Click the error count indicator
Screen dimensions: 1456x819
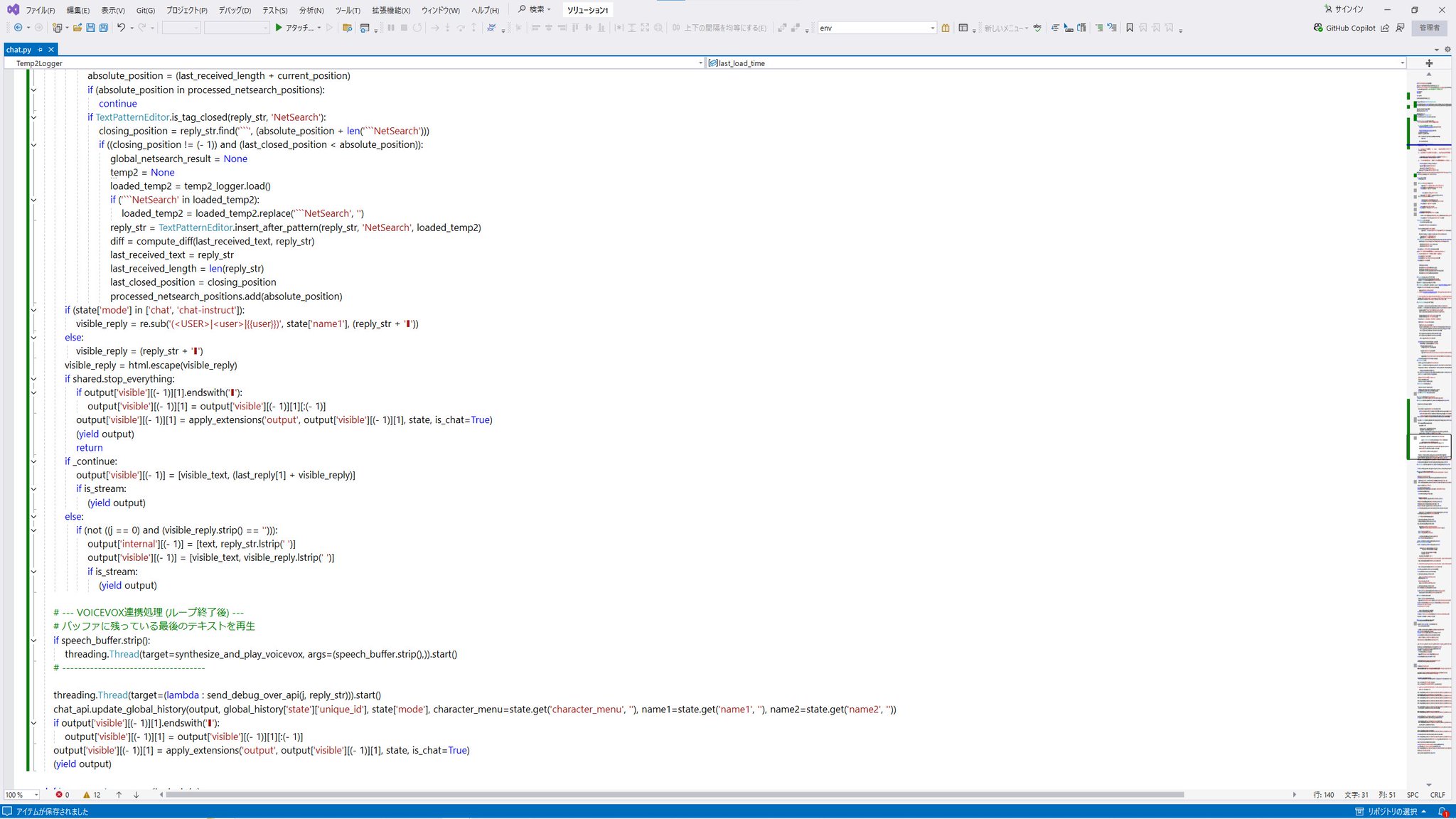click(63, 795)
